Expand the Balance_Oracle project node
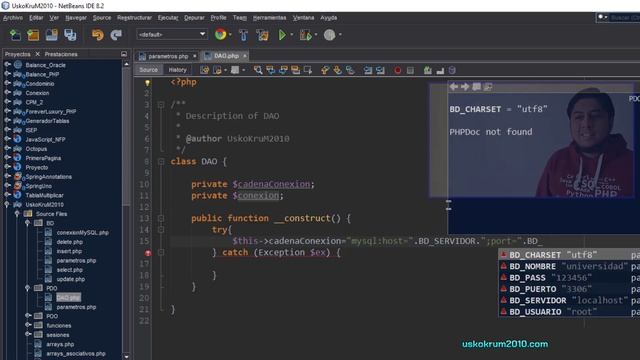640x360 pixels. 7,64
